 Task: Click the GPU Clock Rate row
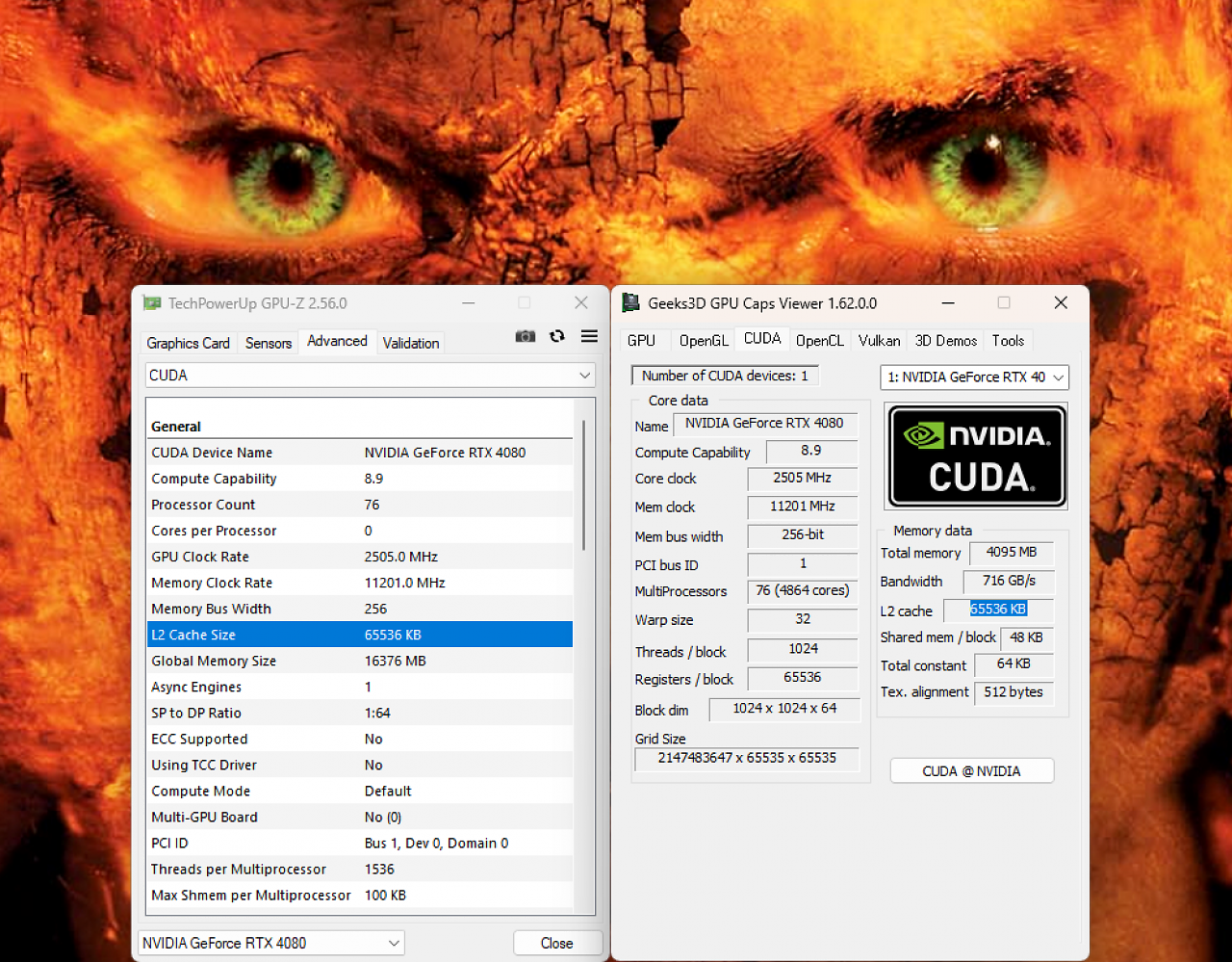[360, 557]
